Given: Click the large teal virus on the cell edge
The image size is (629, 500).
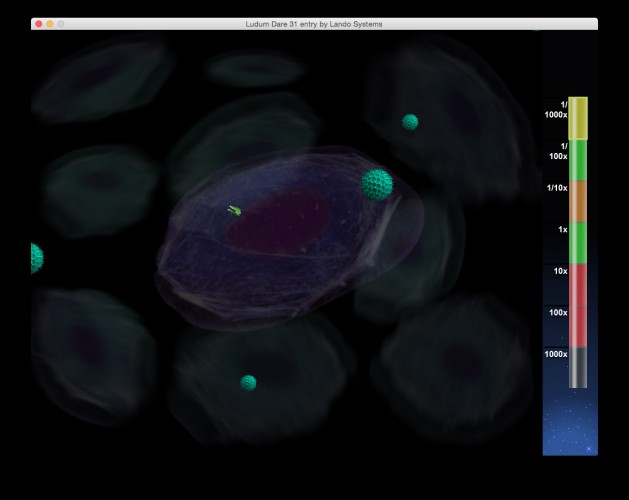Looking at the screenshot, I should click(377, 185).
